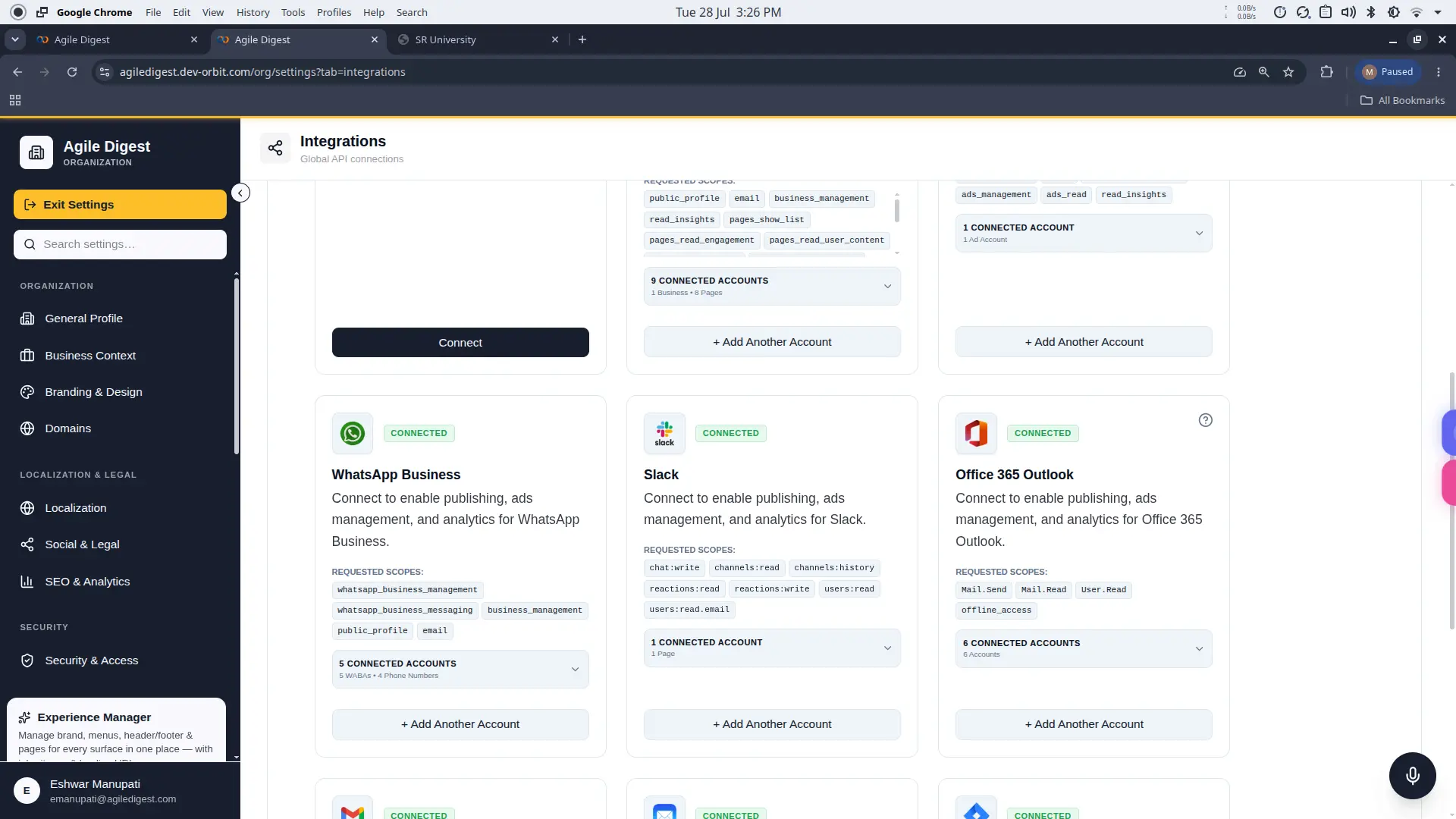
Task: Open the Bluetooth status icon
Action: pos(1371,12)
